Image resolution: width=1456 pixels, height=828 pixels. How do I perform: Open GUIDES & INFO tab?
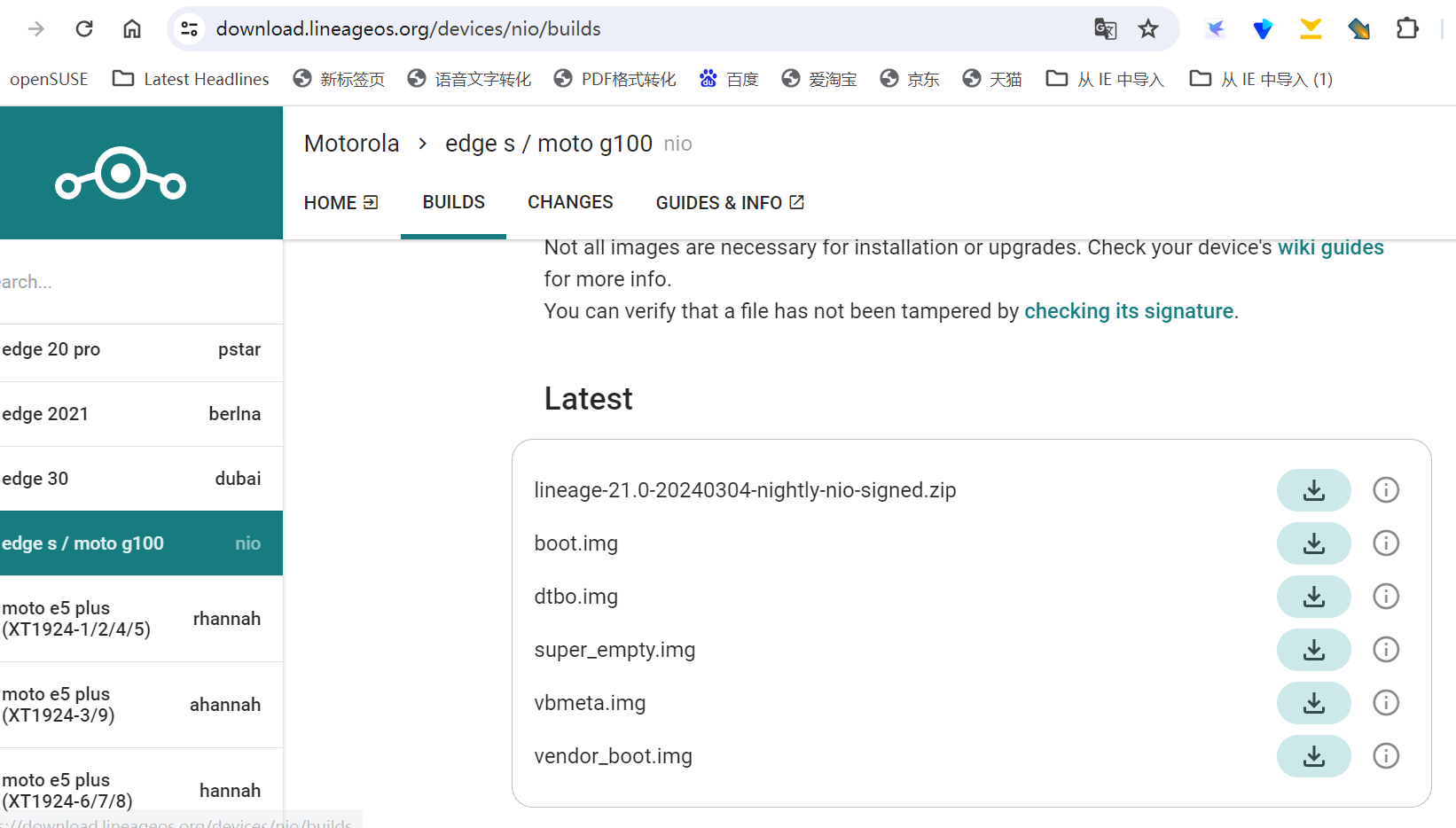730,203
